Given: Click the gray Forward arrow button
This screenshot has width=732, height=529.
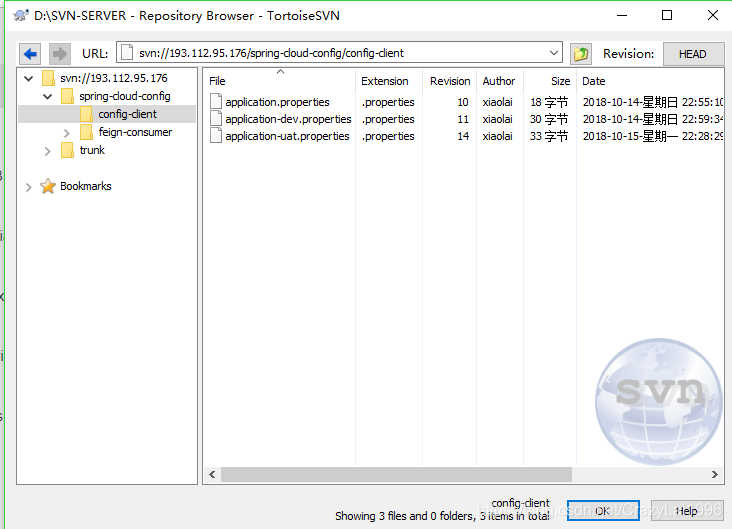Looking at the screenshot, I should click(x=60, y=54).
